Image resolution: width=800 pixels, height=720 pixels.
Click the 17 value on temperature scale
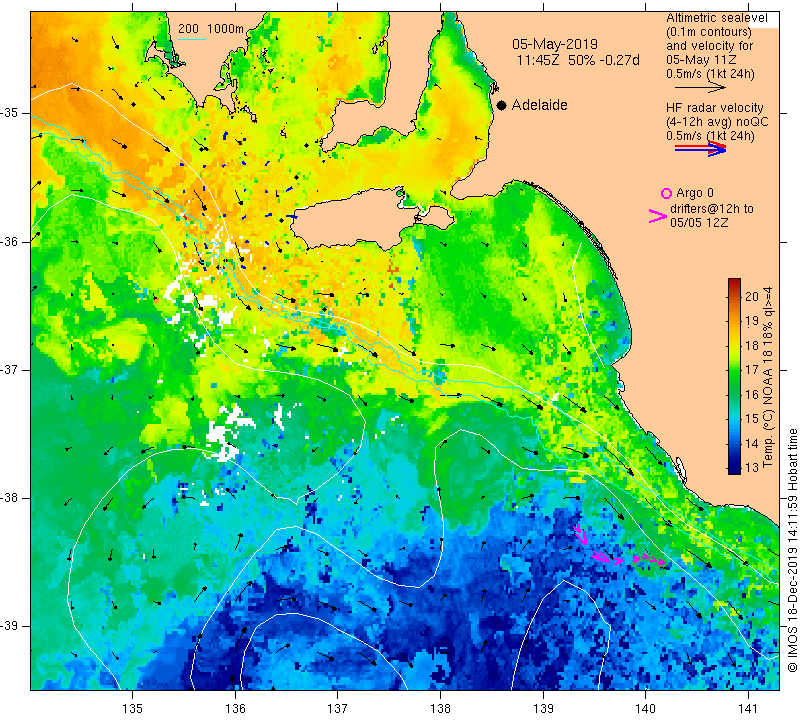(752, 370)
